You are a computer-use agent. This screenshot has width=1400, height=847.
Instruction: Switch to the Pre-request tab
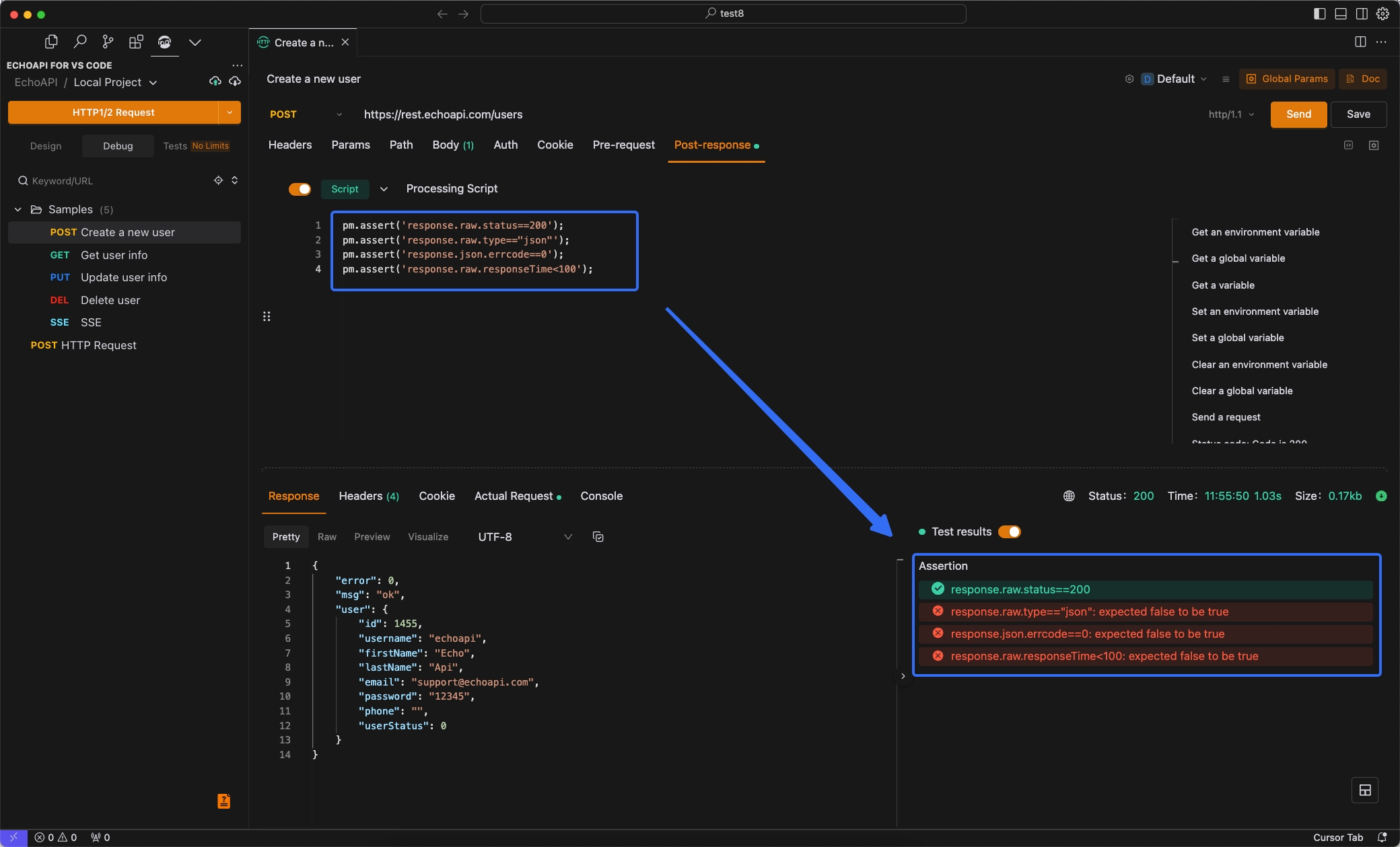(x=623, y=145)
